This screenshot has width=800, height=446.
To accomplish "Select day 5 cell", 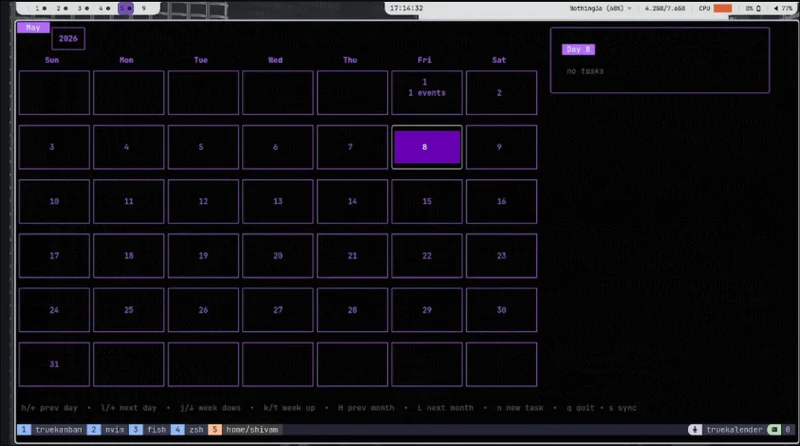I will [x=203, y=147].
